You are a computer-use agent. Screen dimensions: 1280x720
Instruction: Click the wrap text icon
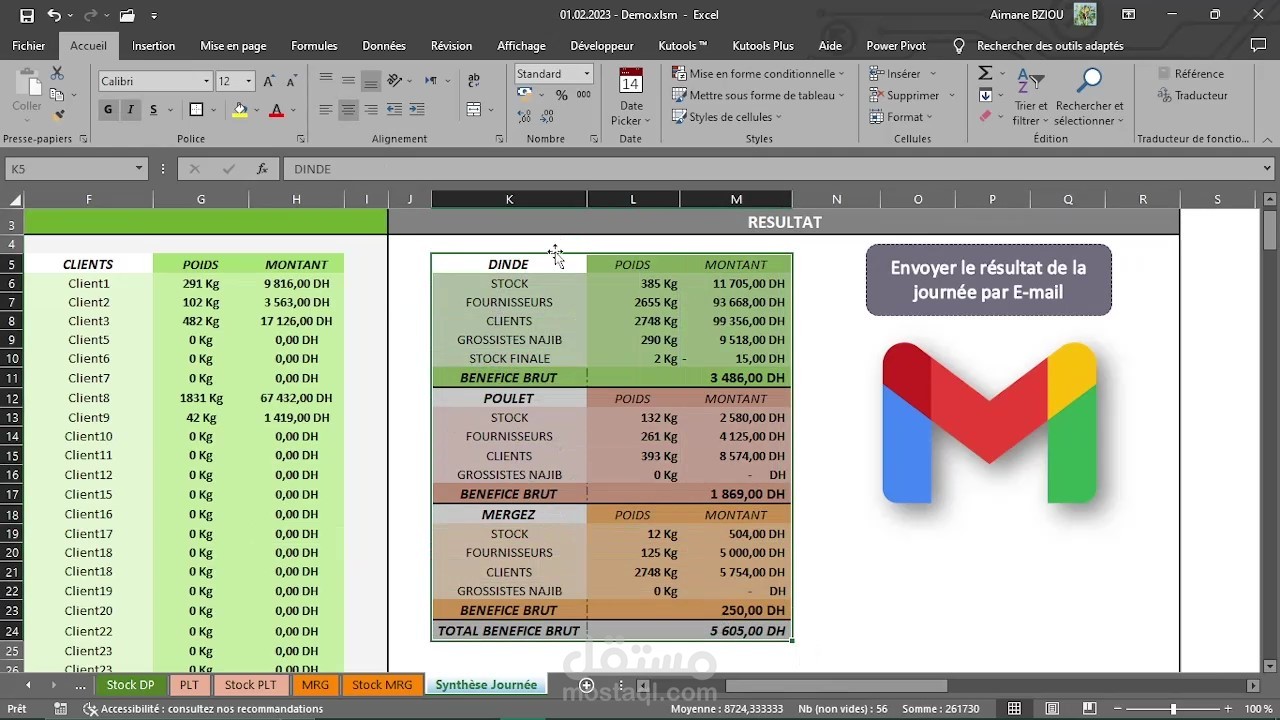tap(473, 81)
